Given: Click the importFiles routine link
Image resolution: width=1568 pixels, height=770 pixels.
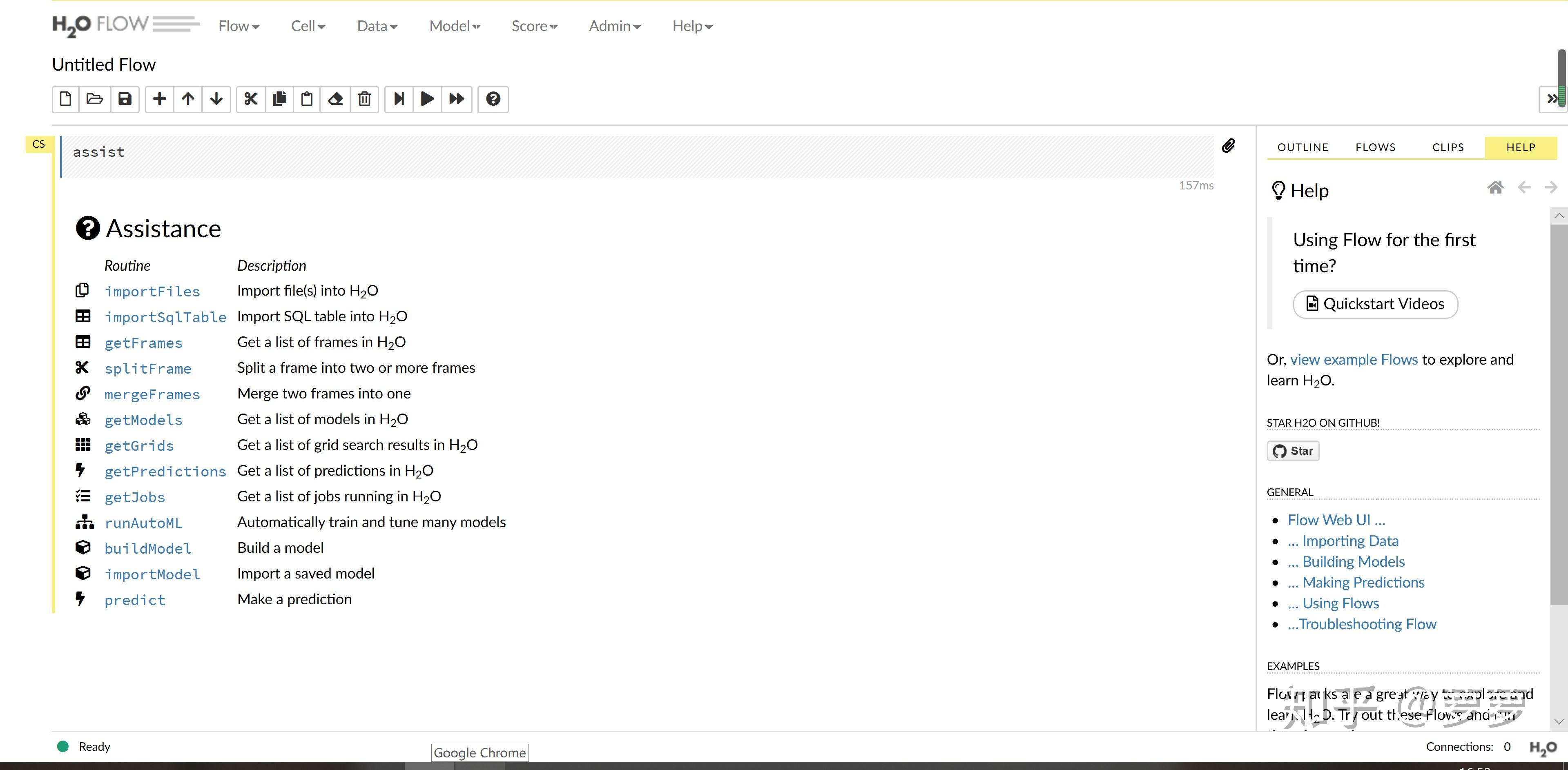Looking at the screenshot, I should coord(152,292).
